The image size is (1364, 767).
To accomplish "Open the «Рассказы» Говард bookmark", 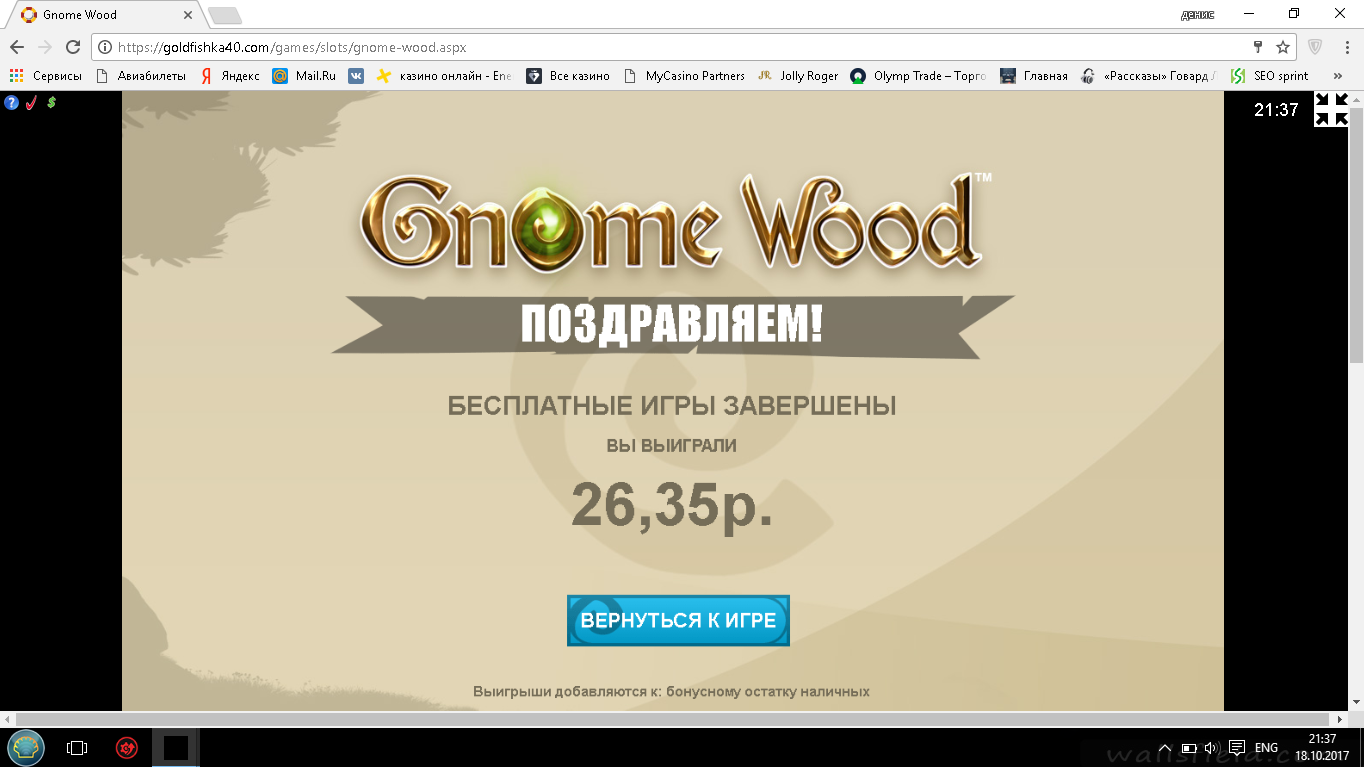I will pyautogui.click(x=1149, y=76).
